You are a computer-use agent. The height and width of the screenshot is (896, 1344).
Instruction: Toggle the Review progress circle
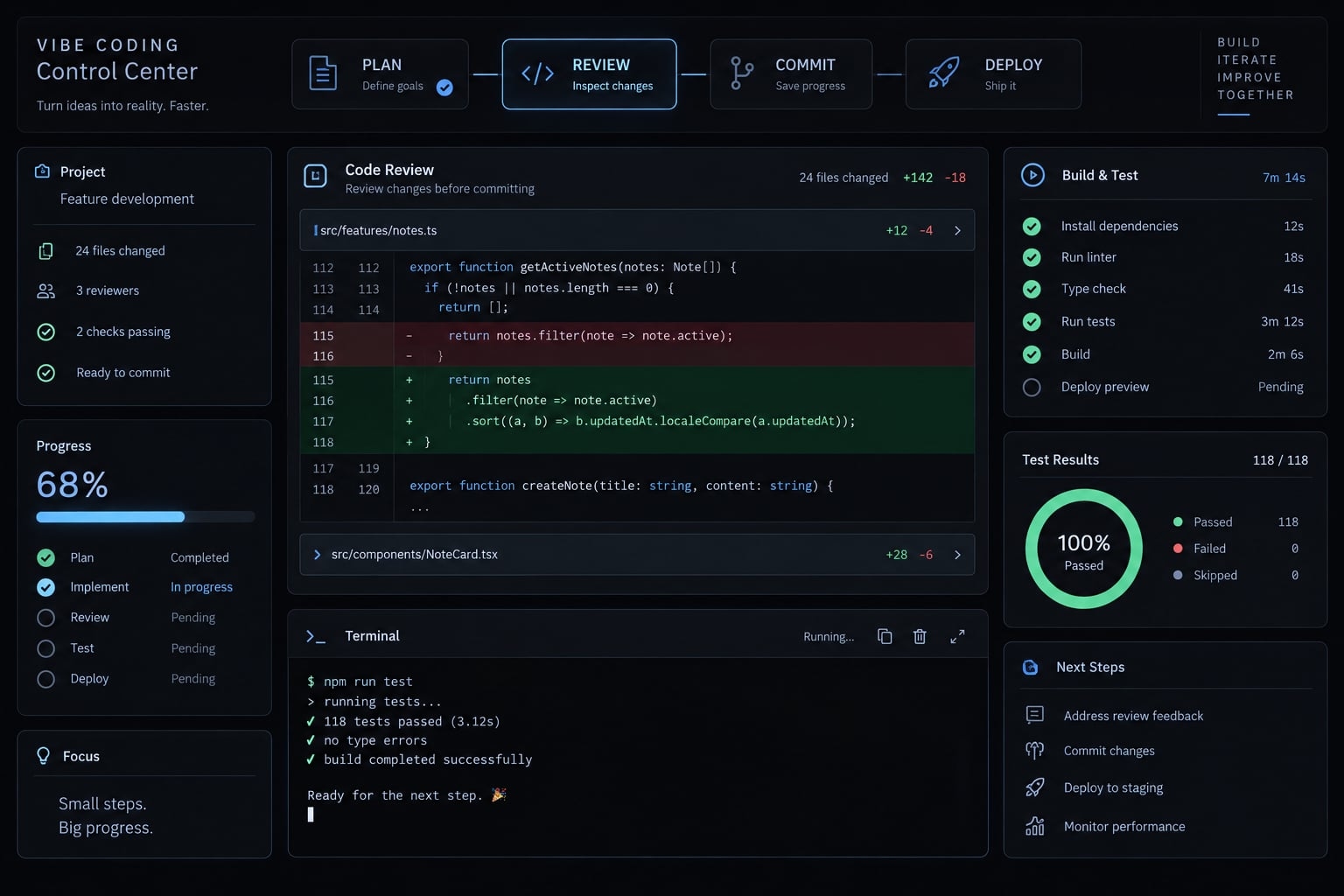[46, 618]
